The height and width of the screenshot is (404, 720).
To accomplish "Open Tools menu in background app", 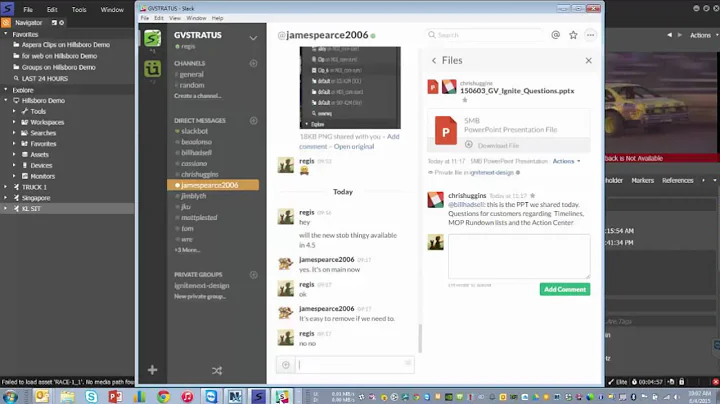I will coord(79,10).
